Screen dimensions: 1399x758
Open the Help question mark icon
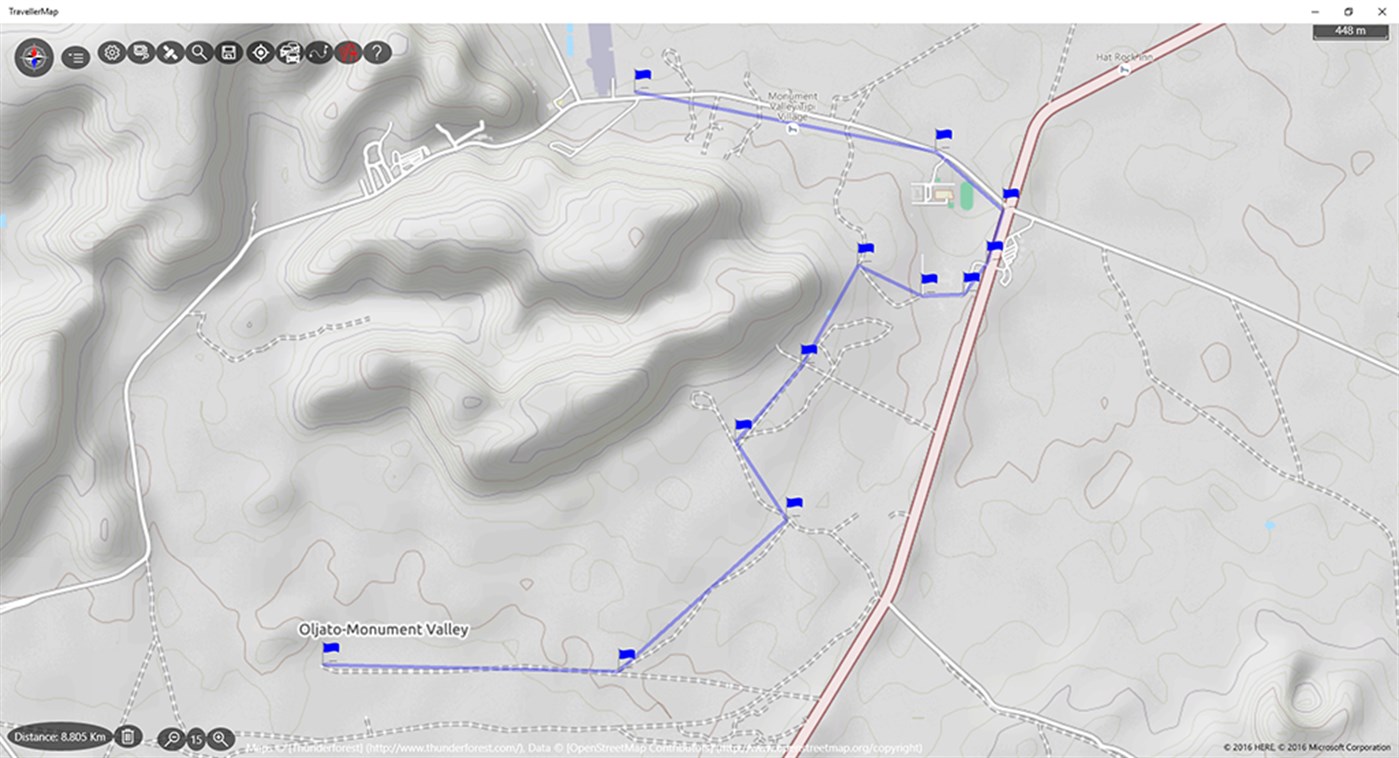click(377, 52)
